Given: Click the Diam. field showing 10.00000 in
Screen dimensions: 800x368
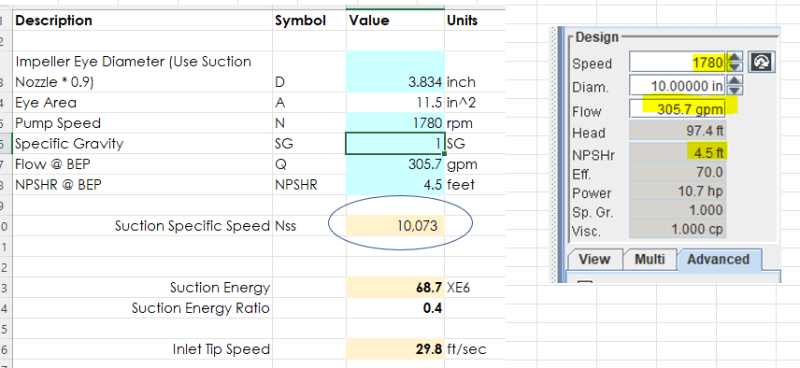Looking at the screenshot, I should tap(678, 85).
